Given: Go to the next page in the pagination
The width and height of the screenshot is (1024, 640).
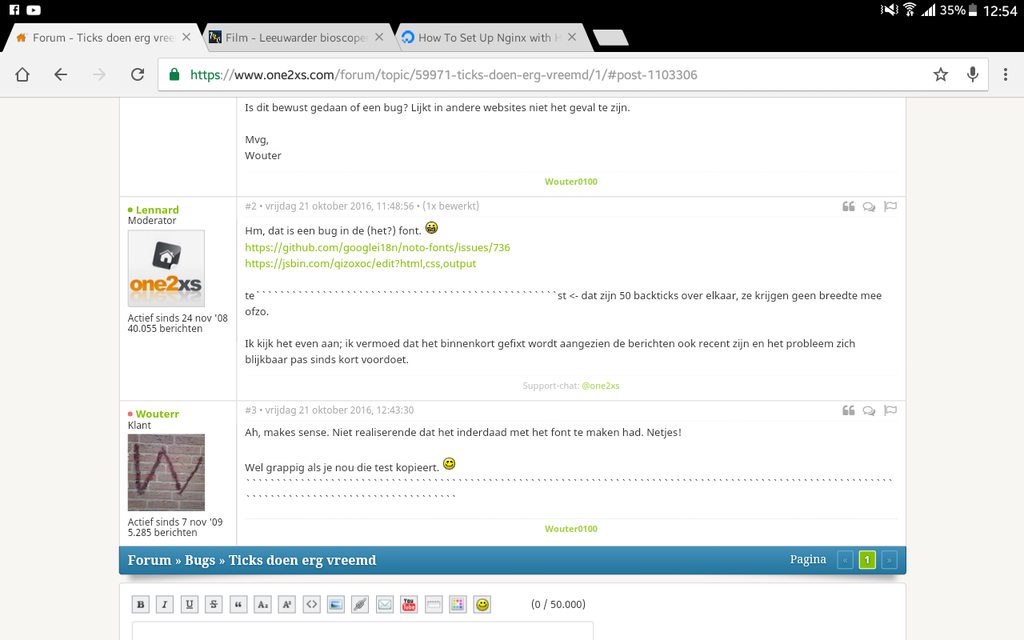Looking at the screenshot, I should point(889,560).
